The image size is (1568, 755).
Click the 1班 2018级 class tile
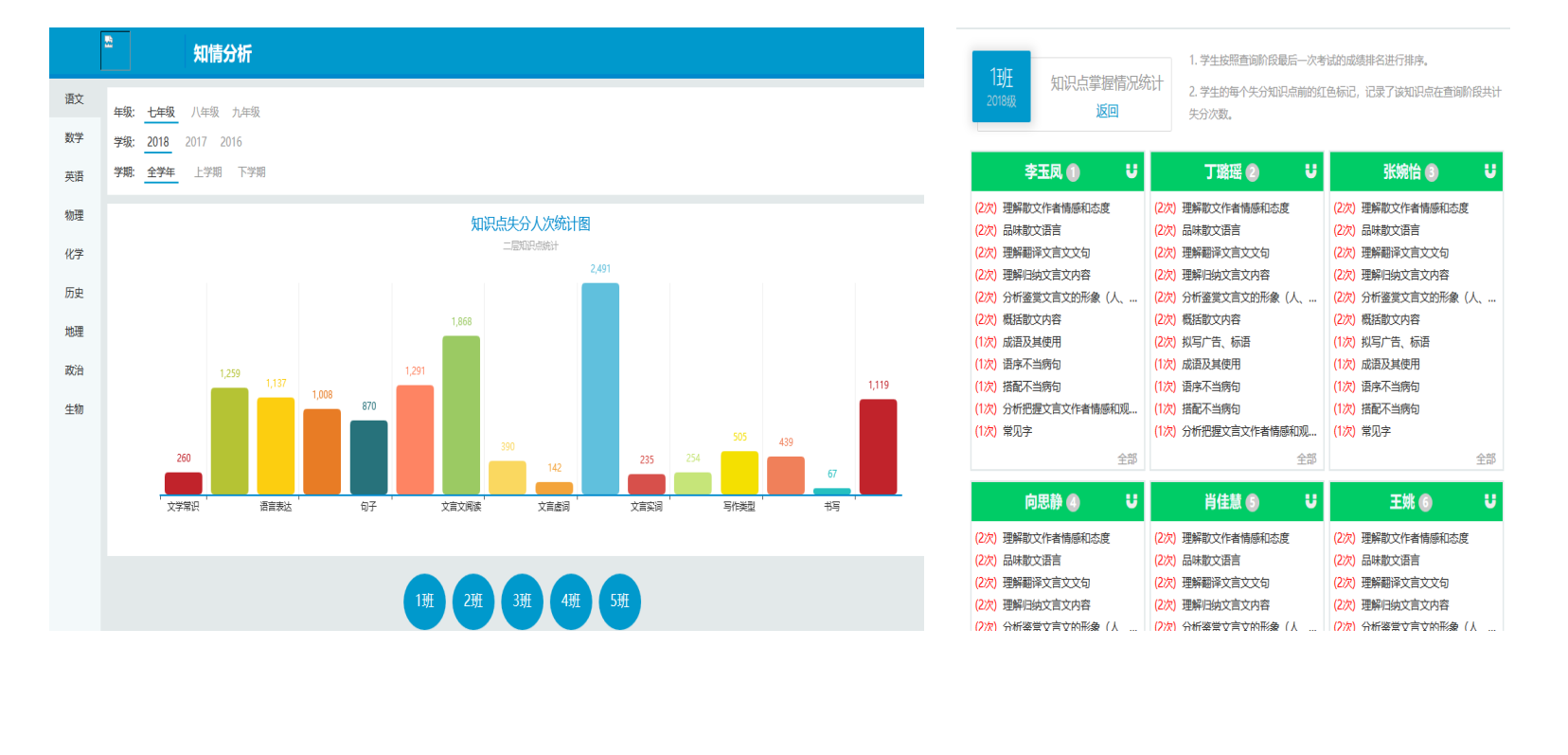(1002, 86)
